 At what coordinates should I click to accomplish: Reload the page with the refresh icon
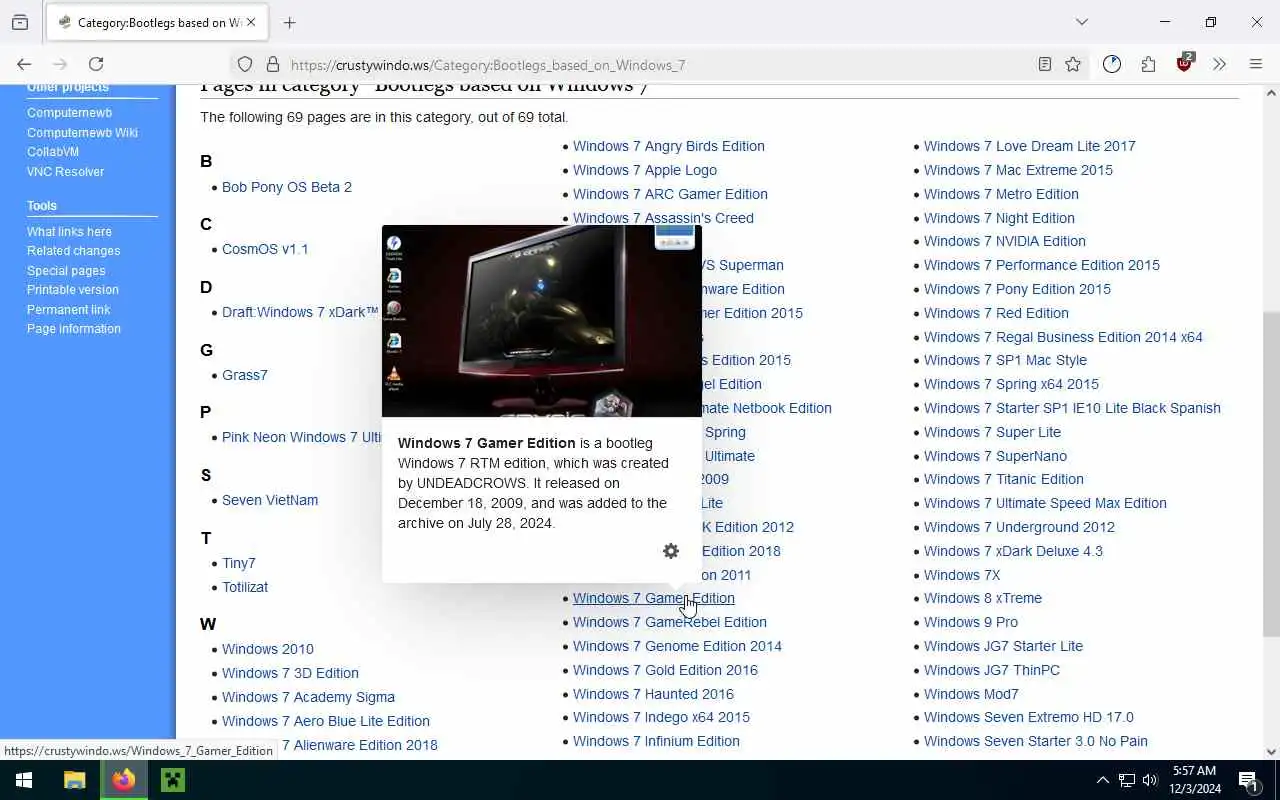point(96,64)
